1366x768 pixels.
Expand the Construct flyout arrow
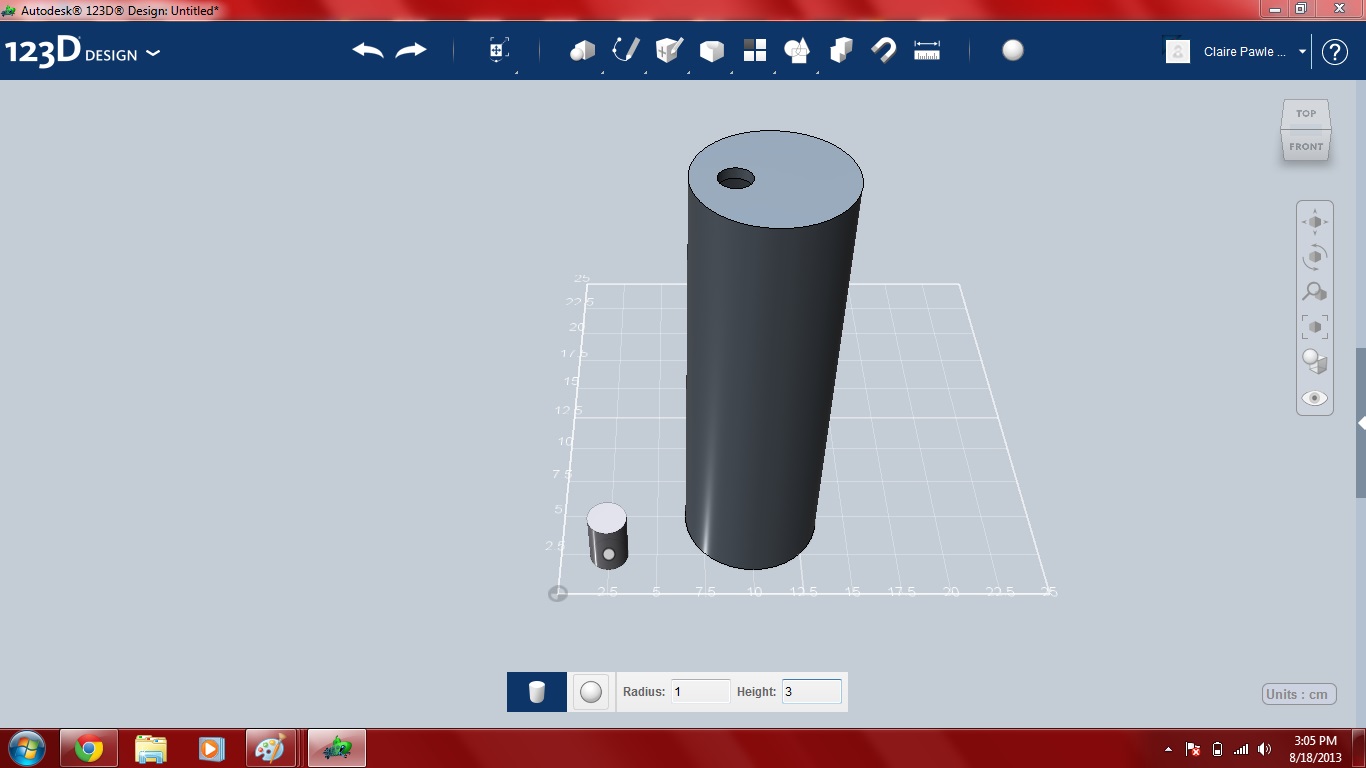tap(687, 72)
